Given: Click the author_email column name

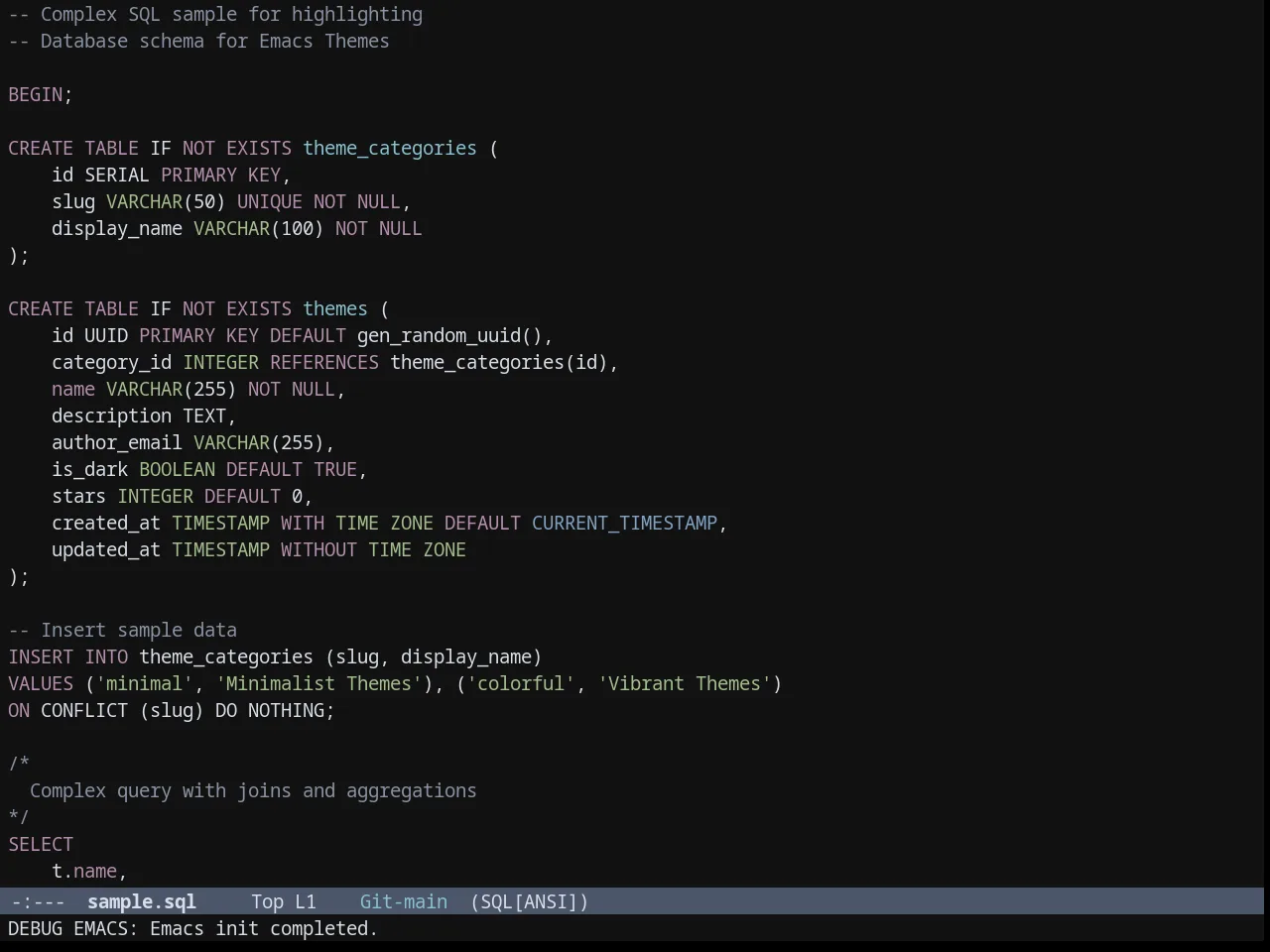Looking at the screenshot, I should coord(117,443).
